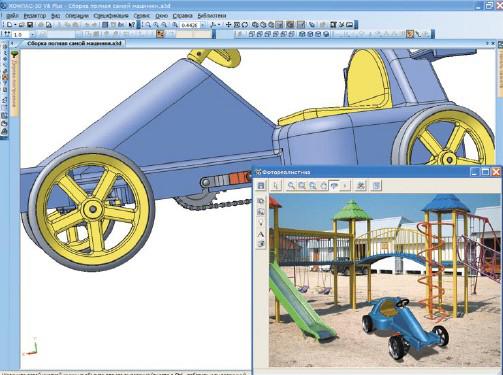Screen dimensions: 503x375
Task: Open the Вид menu
Action: 55,16
